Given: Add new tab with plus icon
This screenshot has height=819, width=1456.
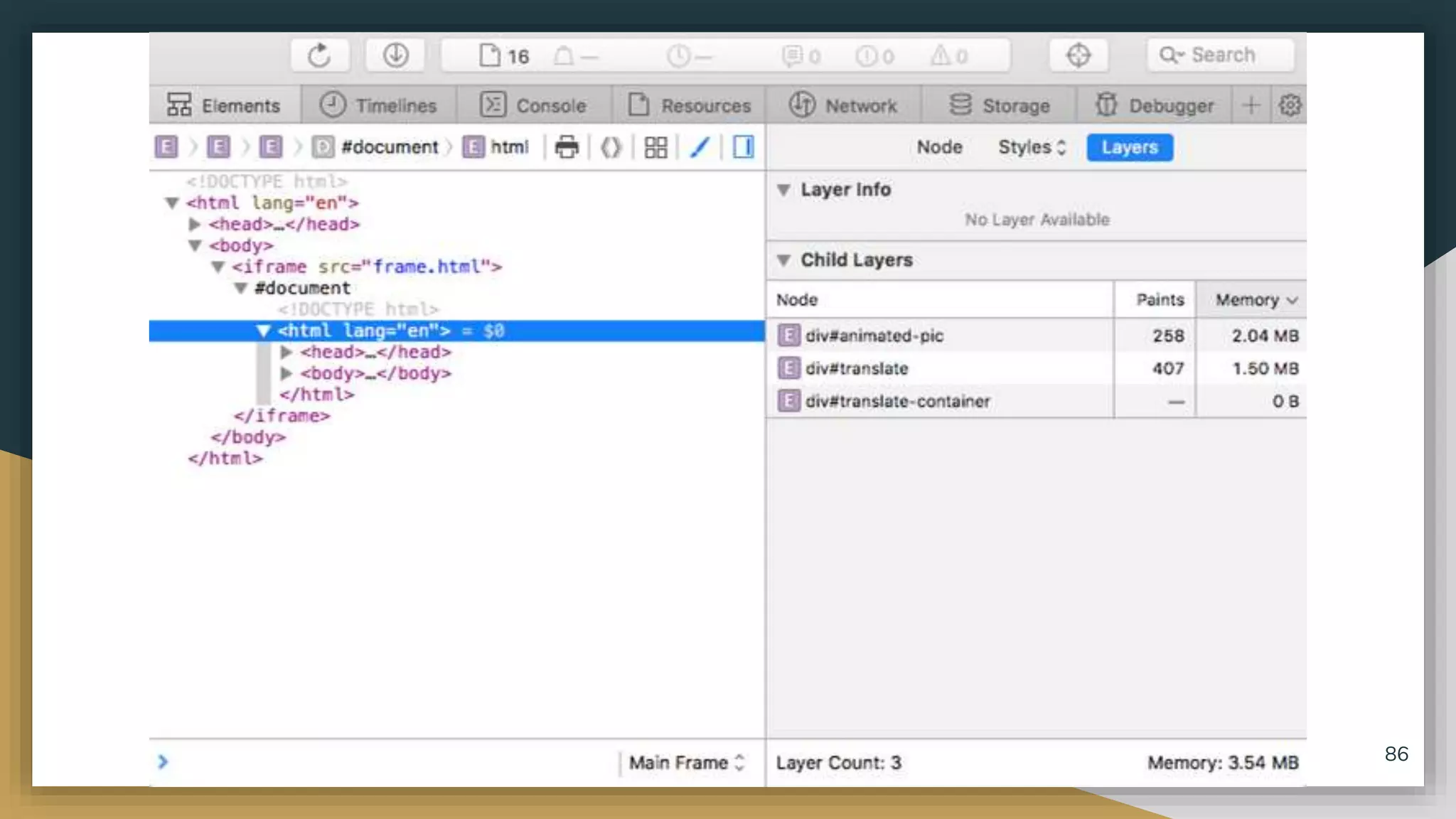Looking at the screenshot, I should [1251, 105].
